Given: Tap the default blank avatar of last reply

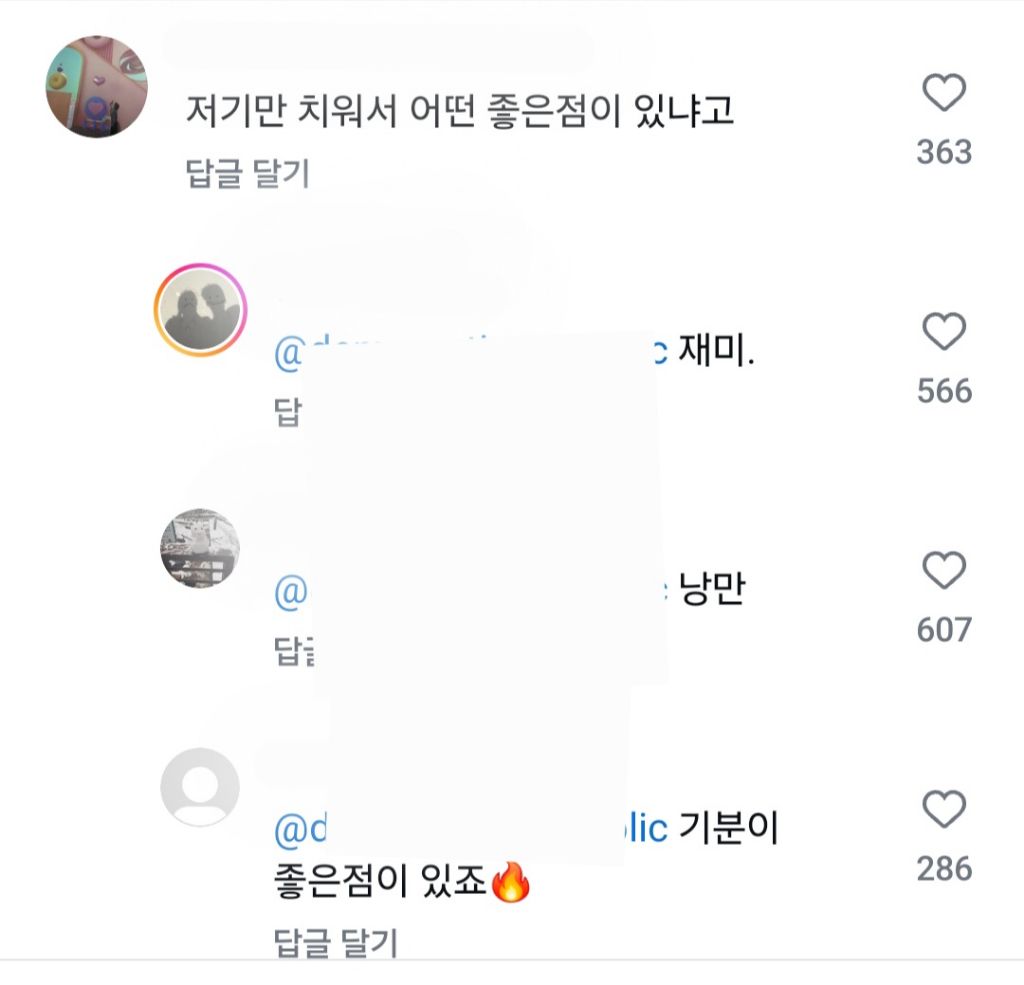Looking at the screenshot, I should (200, 787).
